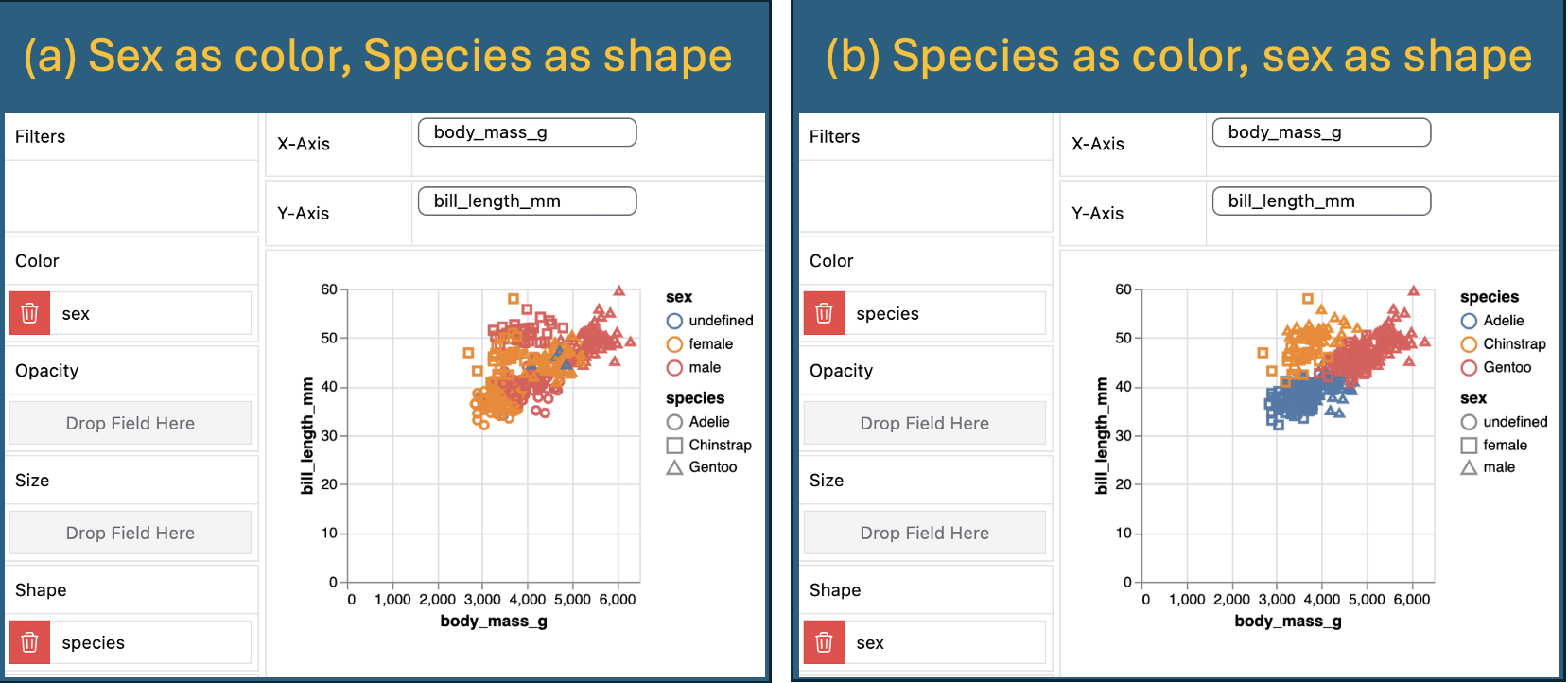Open the X-Axis body_mass_g field selector

coord(527,132)
